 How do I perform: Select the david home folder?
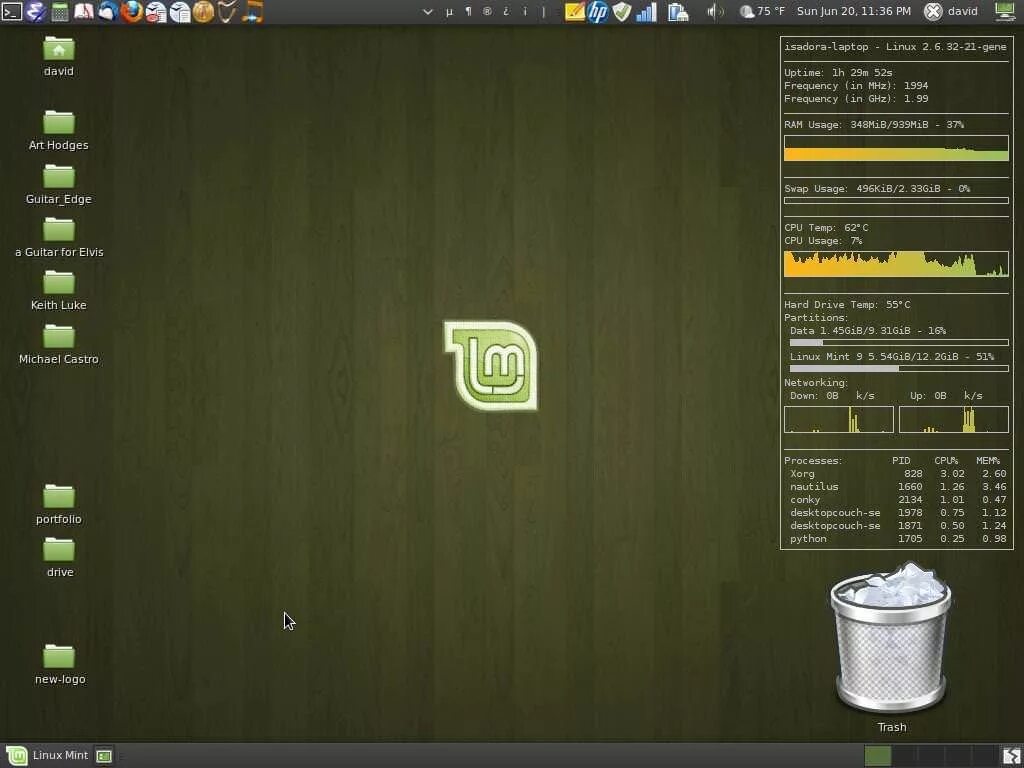59,56
